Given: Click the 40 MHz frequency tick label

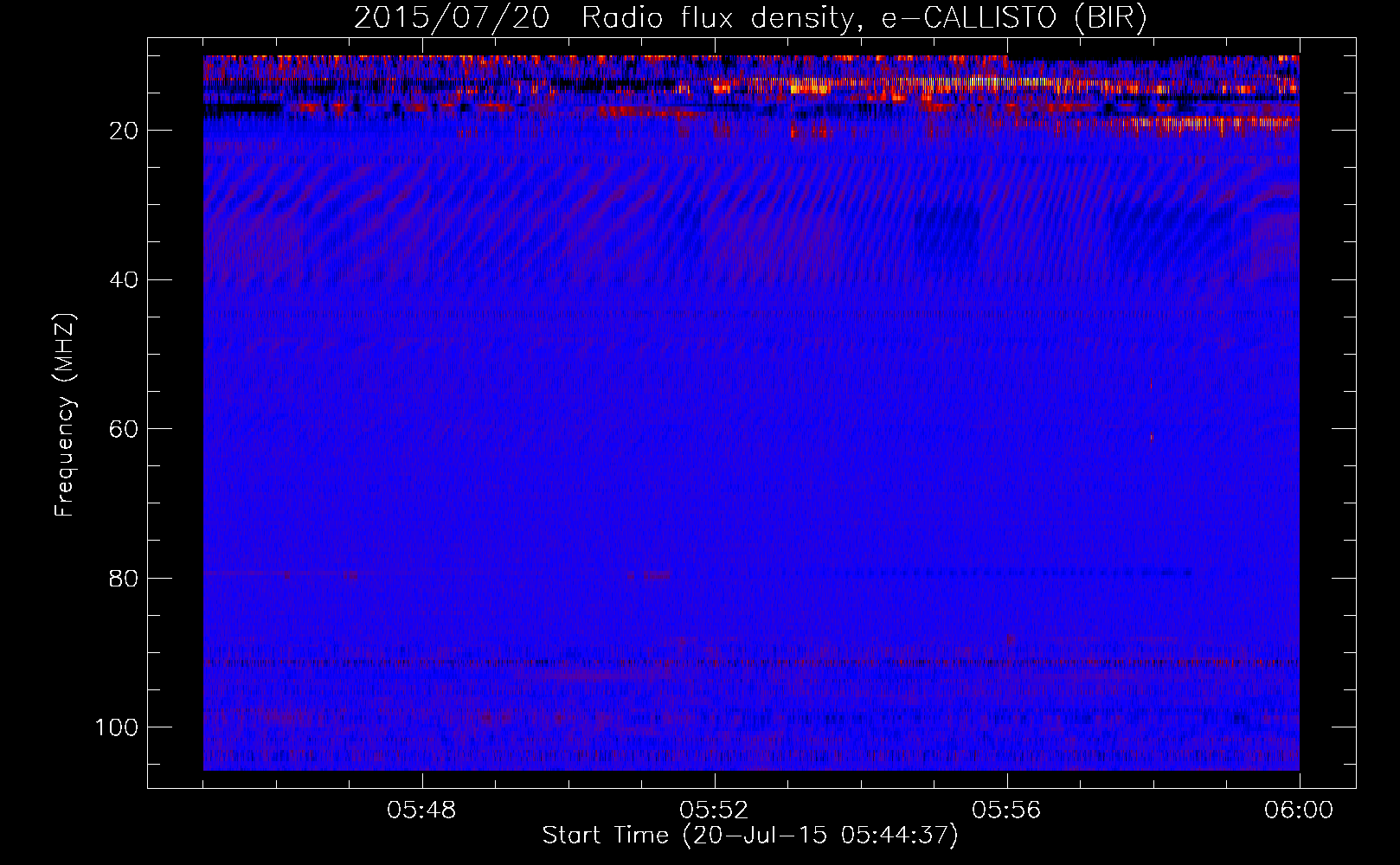Looking at the screenshot, I should (x=125, y=280).
